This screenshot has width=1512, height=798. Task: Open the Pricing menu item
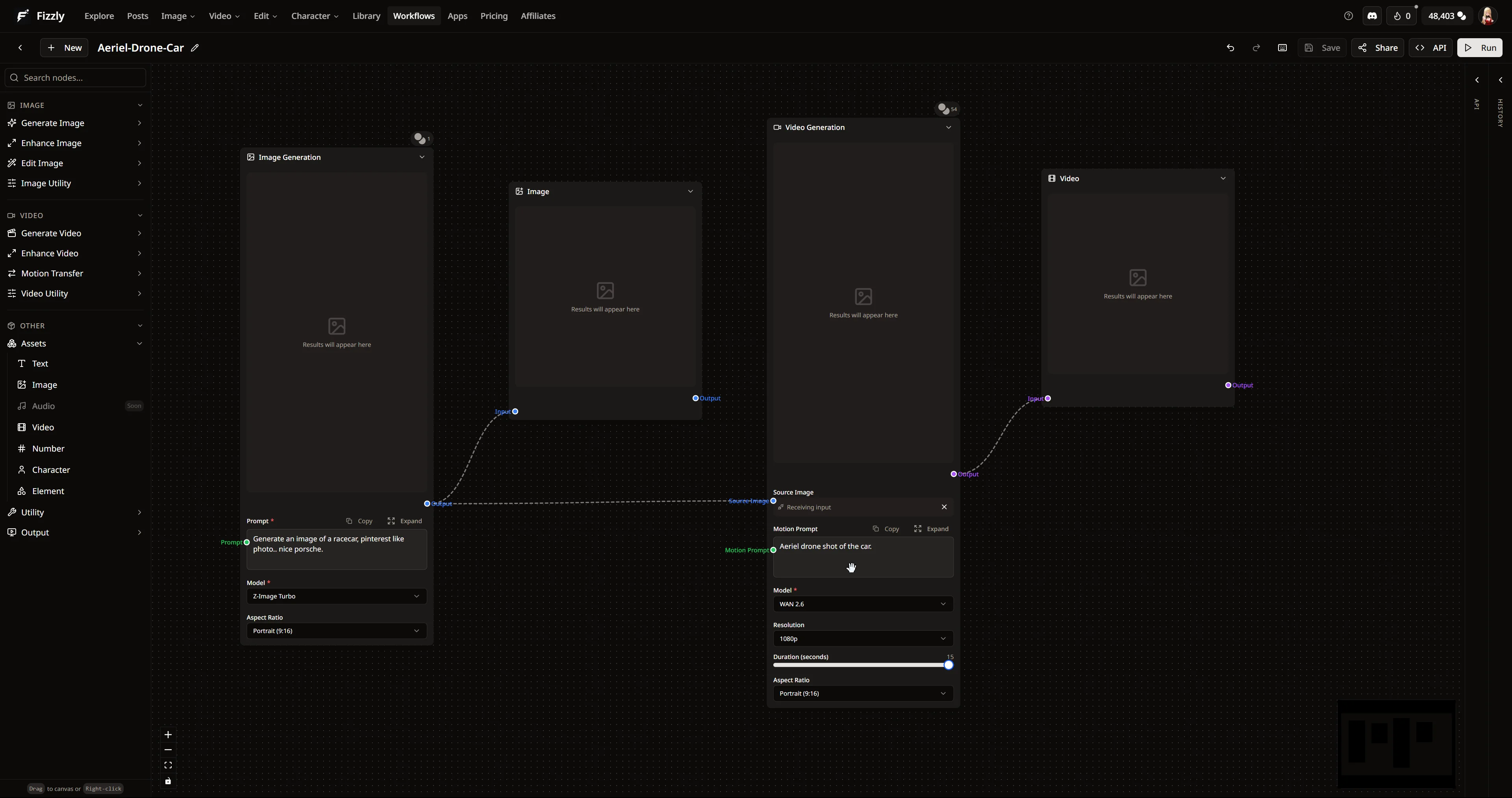pos(494,16)
